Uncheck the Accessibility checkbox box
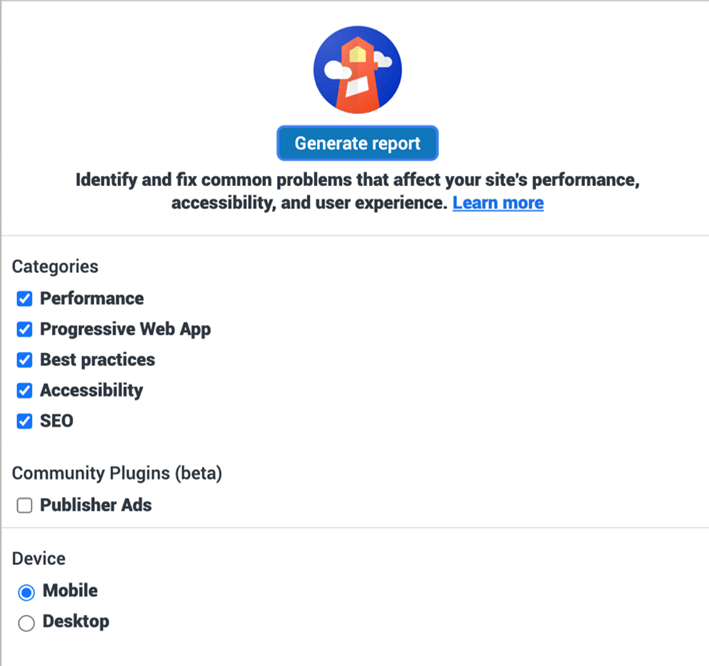 click(x=24, y=391)
